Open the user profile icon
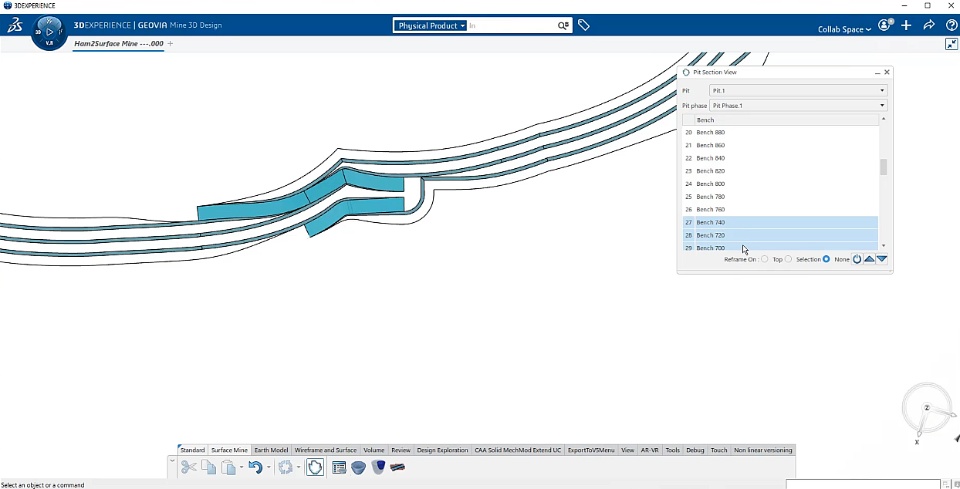960x489 pixels. 885,25
